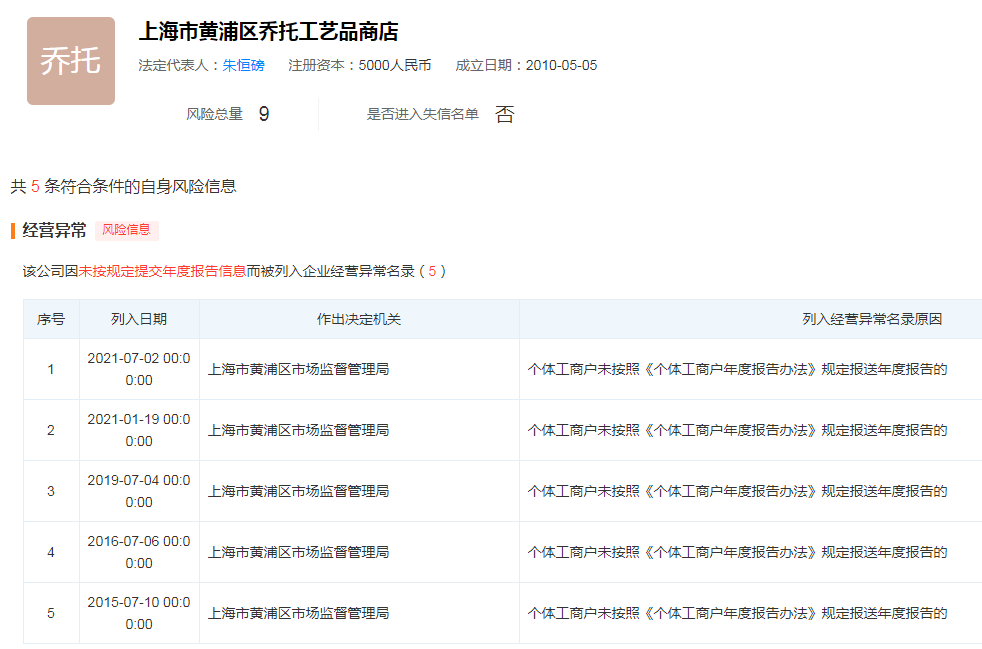Click the 否 dishonest-list value

tap(504, 114)
